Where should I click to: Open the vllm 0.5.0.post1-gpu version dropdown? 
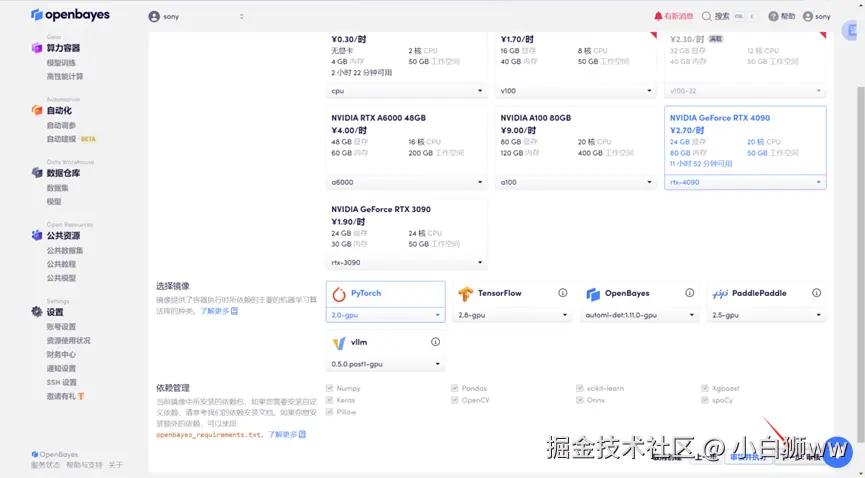[386, 364]
